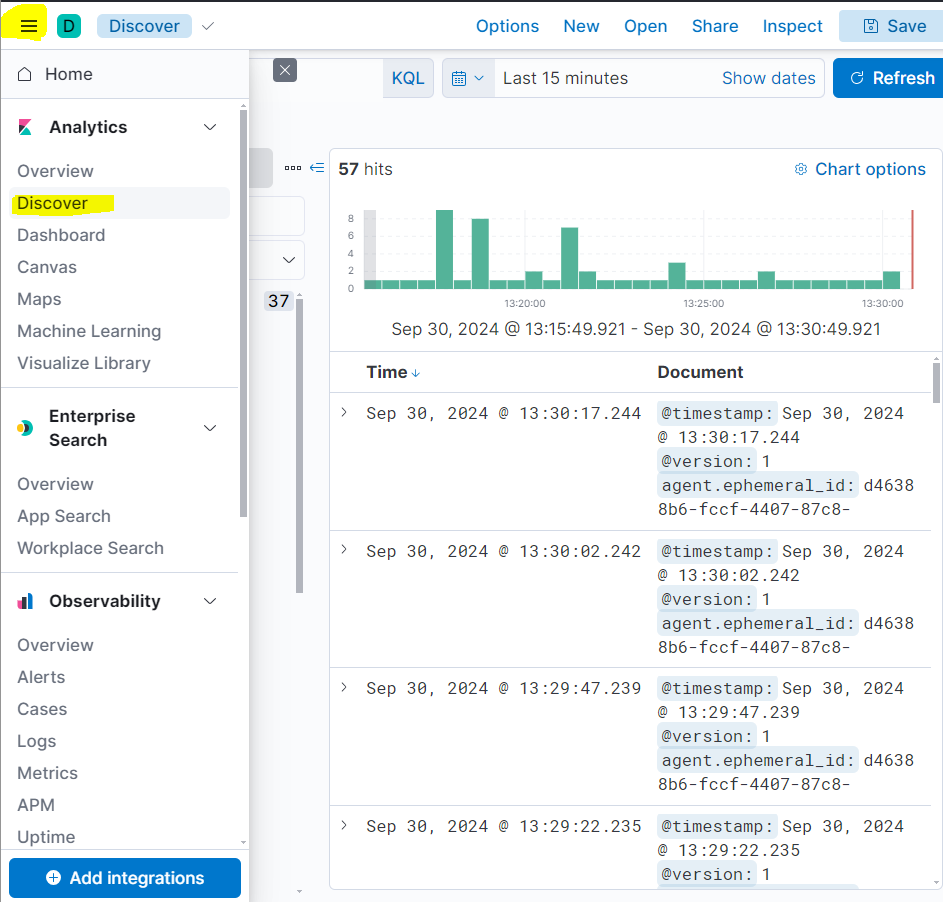
Task: Click New in the top menu
Action: pyautogui.click(x=581, y=26)
